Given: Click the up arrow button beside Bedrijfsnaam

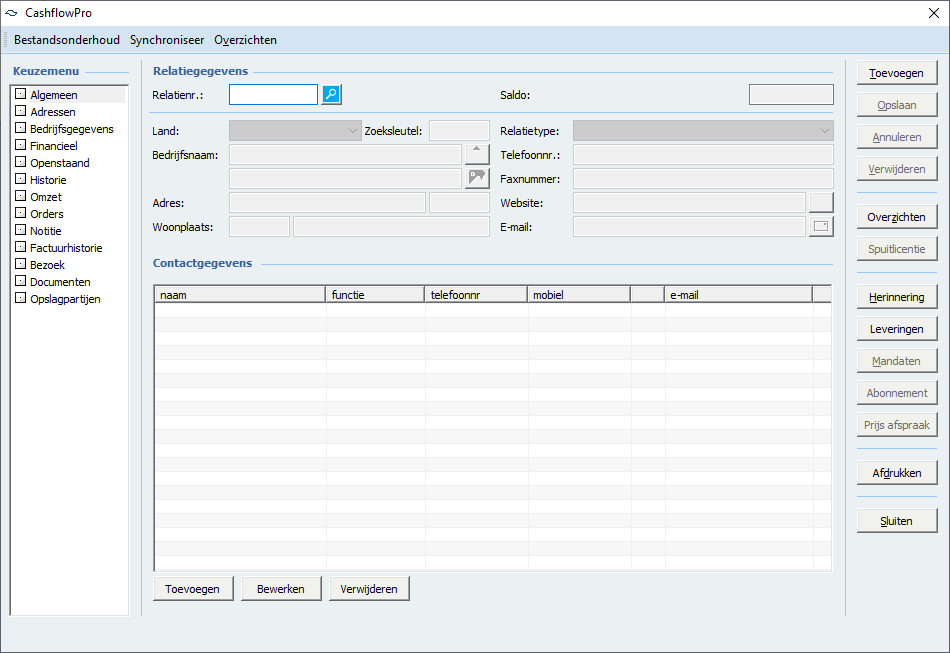Looking at the screenshot, I should tap(477, 154).
